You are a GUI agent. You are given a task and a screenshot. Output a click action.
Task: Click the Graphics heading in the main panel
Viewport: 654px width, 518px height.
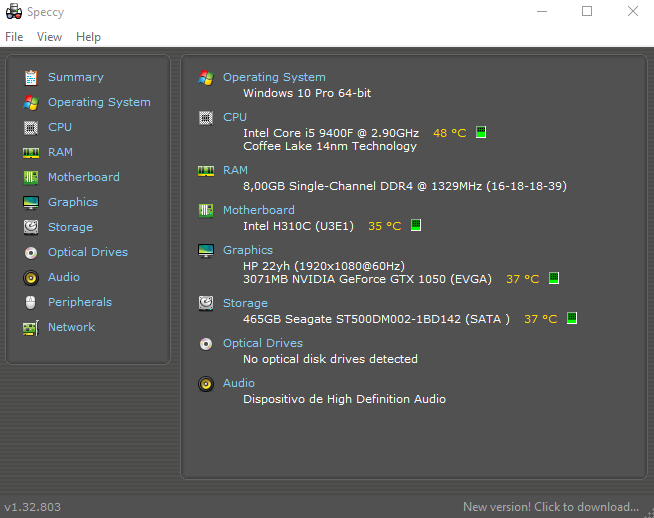tap(248, 250)
